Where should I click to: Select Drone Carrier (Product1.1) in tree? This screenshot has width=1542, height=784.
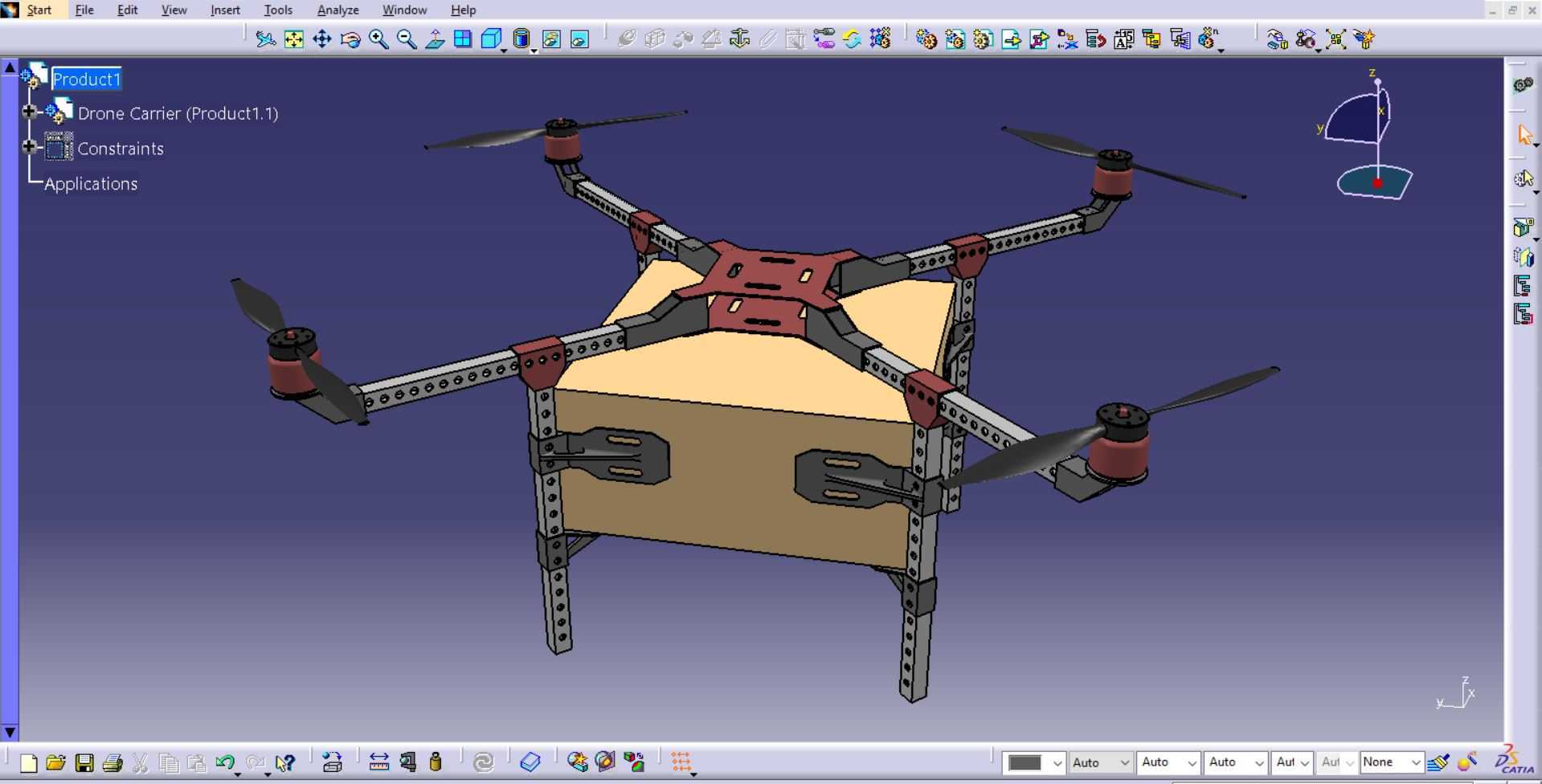pos(178,113)
